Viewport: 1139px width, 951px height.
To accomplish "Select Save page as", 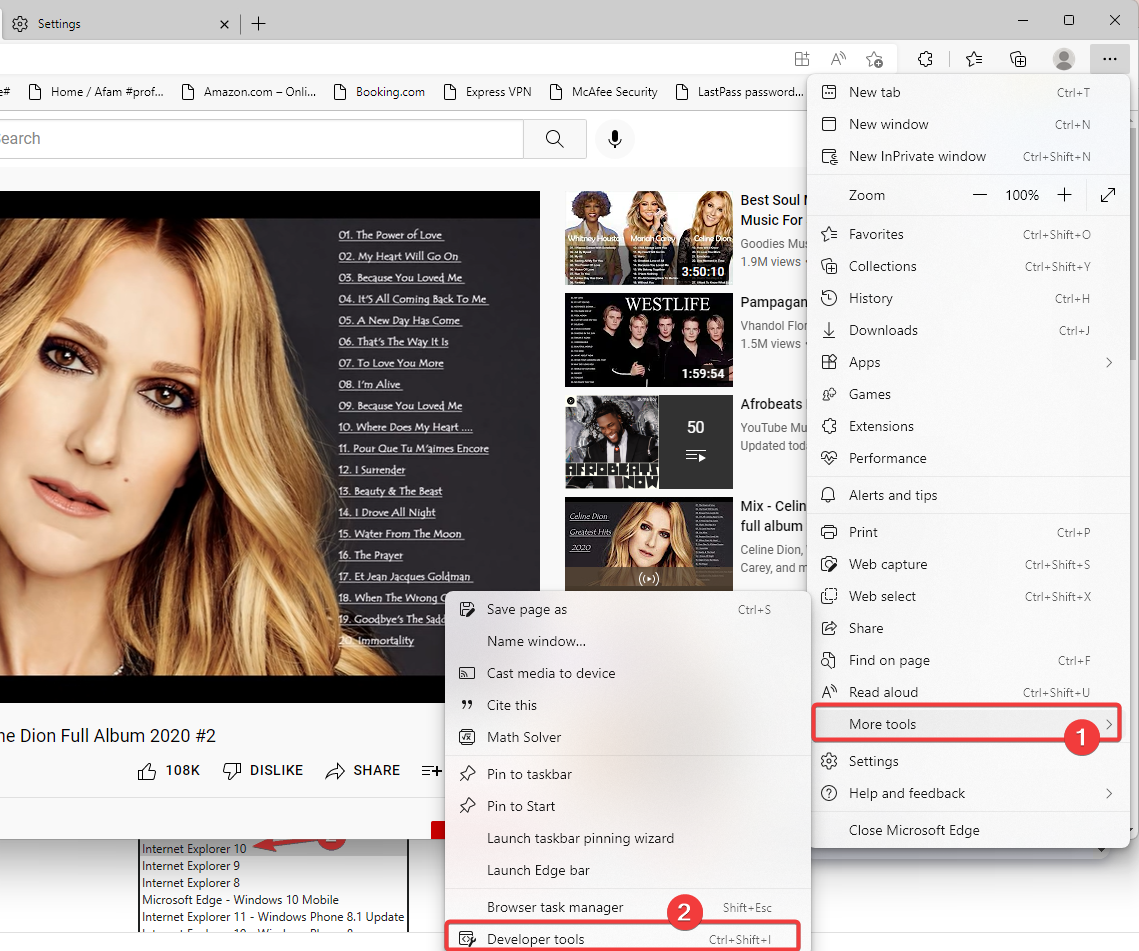I will [628, 610].
